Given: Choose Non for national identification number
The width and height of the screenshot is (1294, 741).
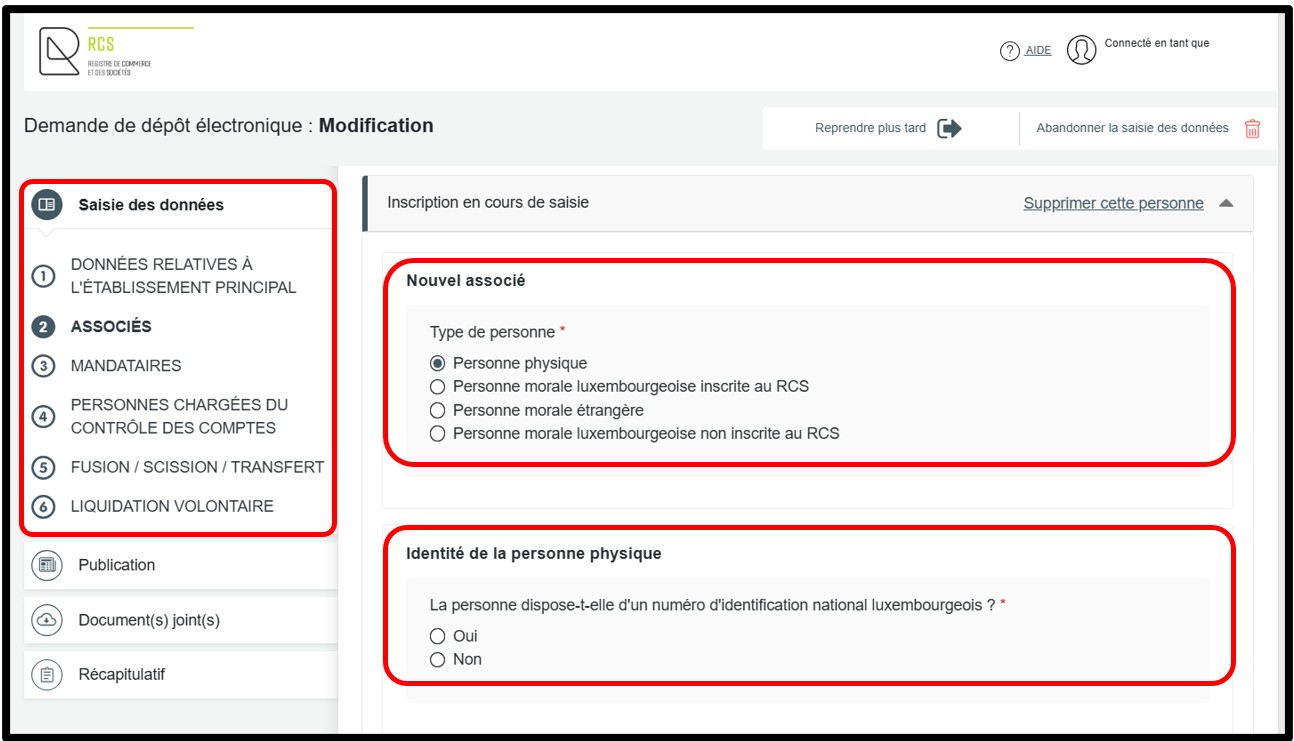Looking at the screenshot, I should coord(437,660).
